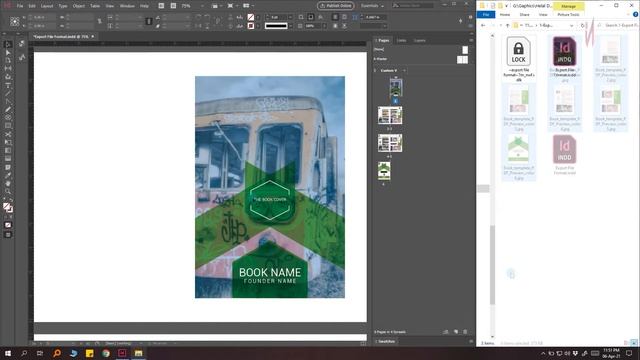Select the Pen tool

(x=8, y=101)
